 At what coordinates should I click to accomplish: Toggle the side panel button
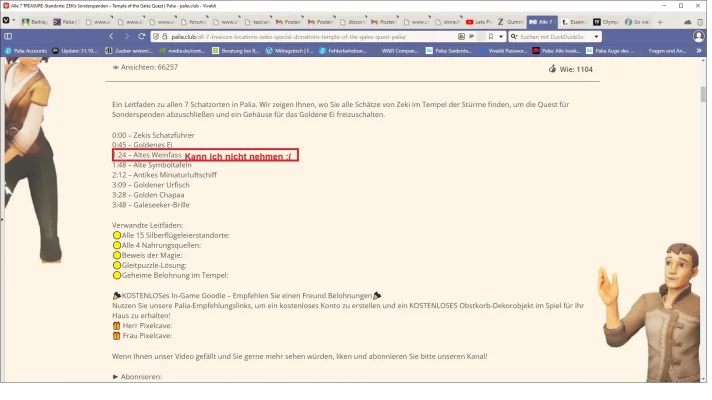coord(8,36)
